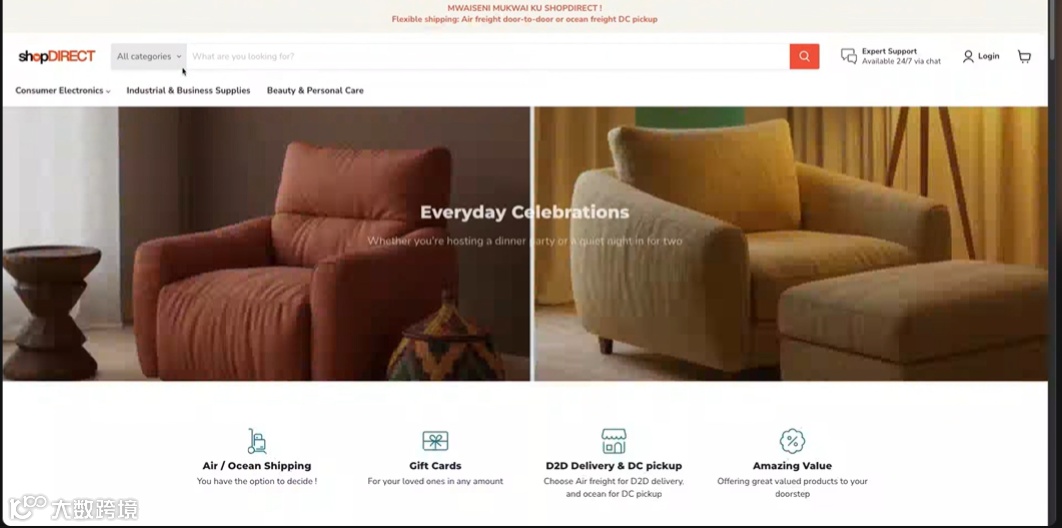This screenshot has width=1062, height=528.
Task: Focus the 'What are you looking for?' search field
Action: [x=488, y=56]
